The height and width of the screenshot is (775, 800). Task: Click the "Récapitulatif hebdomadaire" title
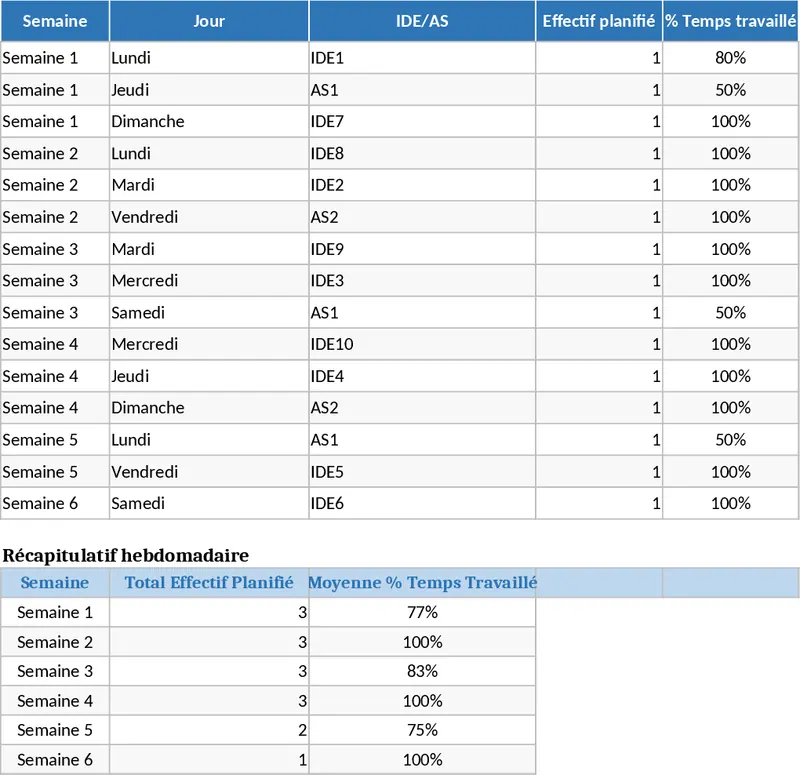pyautogui.click(x=125, y=555)
